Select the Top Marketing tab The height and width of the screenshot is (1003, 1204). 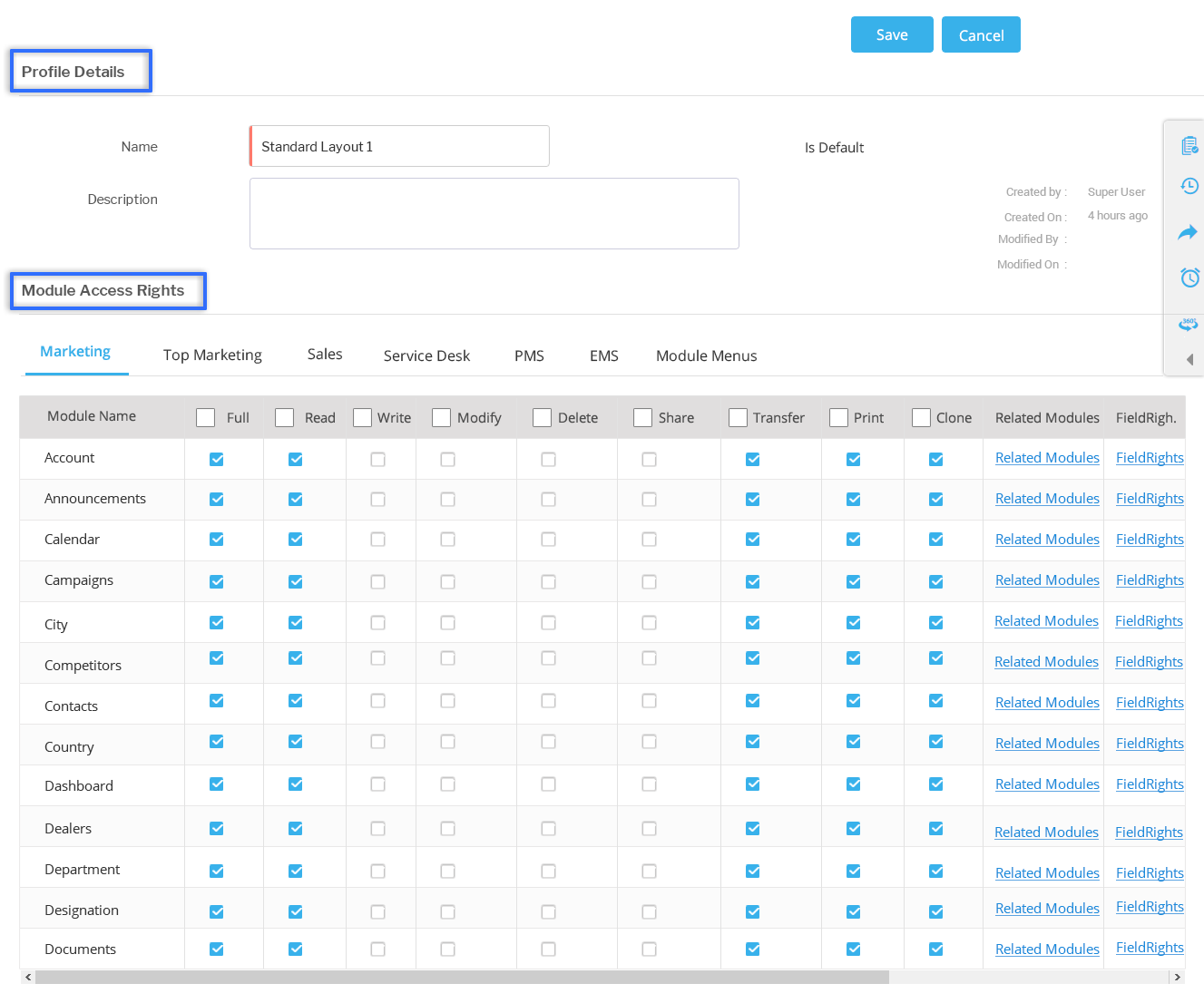pos(212,355)
